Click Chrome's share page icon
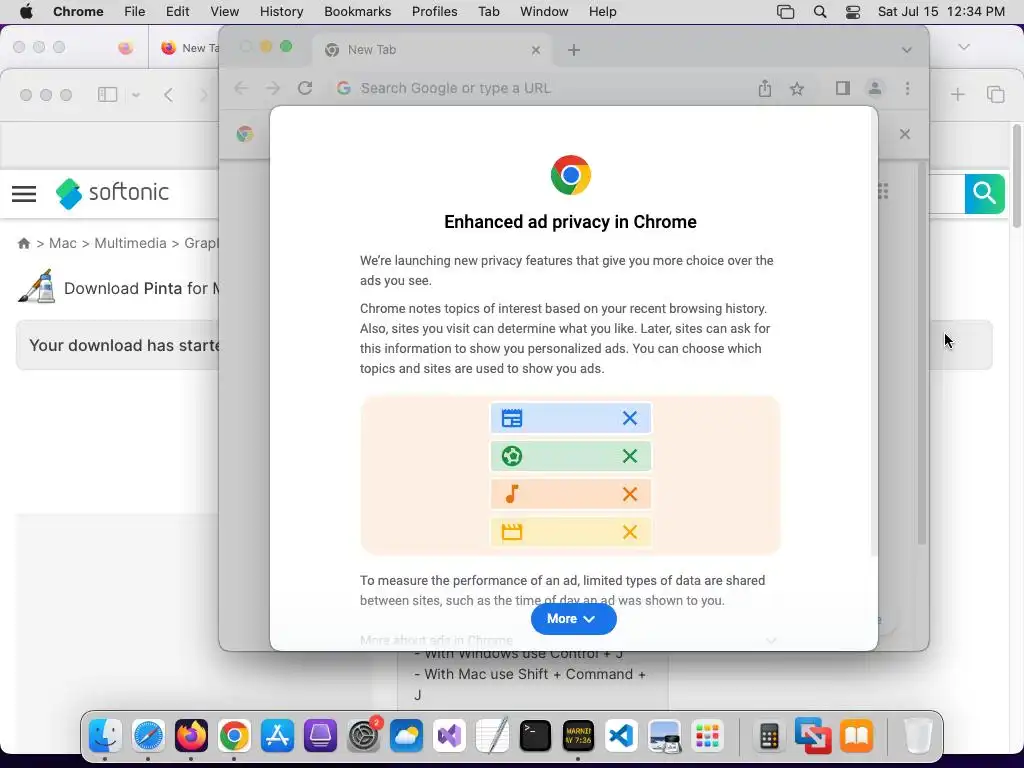The width and height of the screenshot is (1024, 768). pyautogui.click(x=765, y=88)
